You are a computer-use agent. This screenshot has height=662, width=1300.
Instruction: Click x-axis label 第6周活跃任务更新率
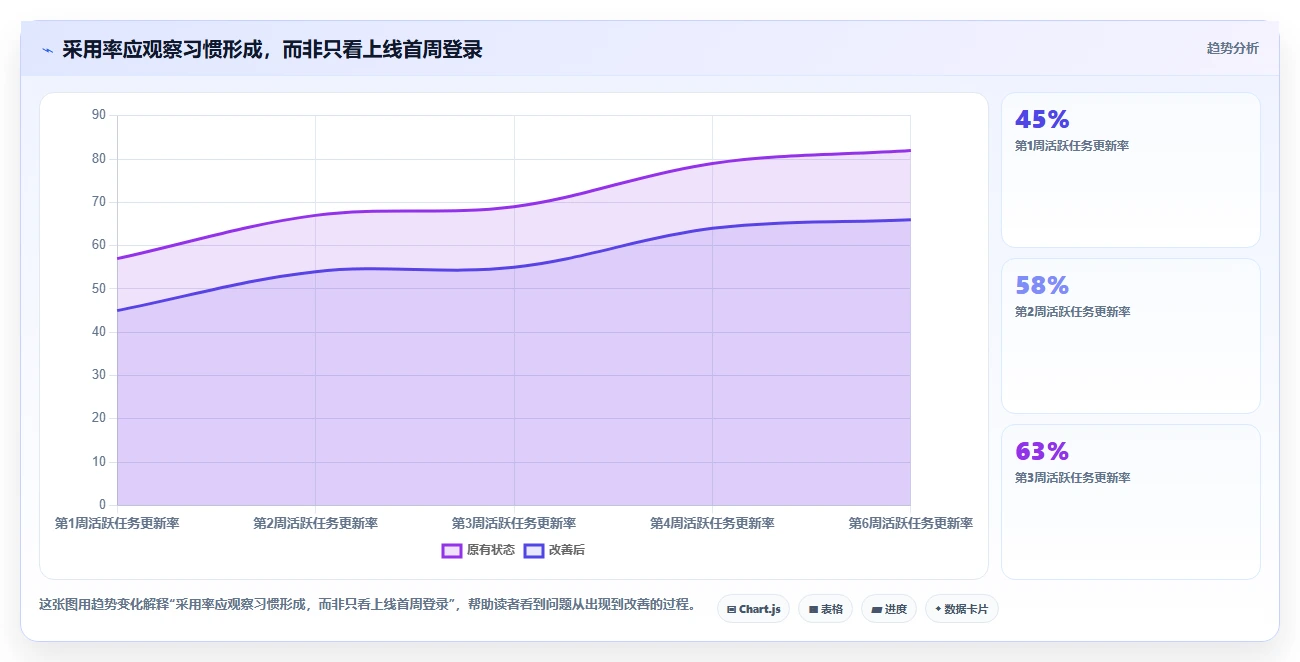point(911,523)
